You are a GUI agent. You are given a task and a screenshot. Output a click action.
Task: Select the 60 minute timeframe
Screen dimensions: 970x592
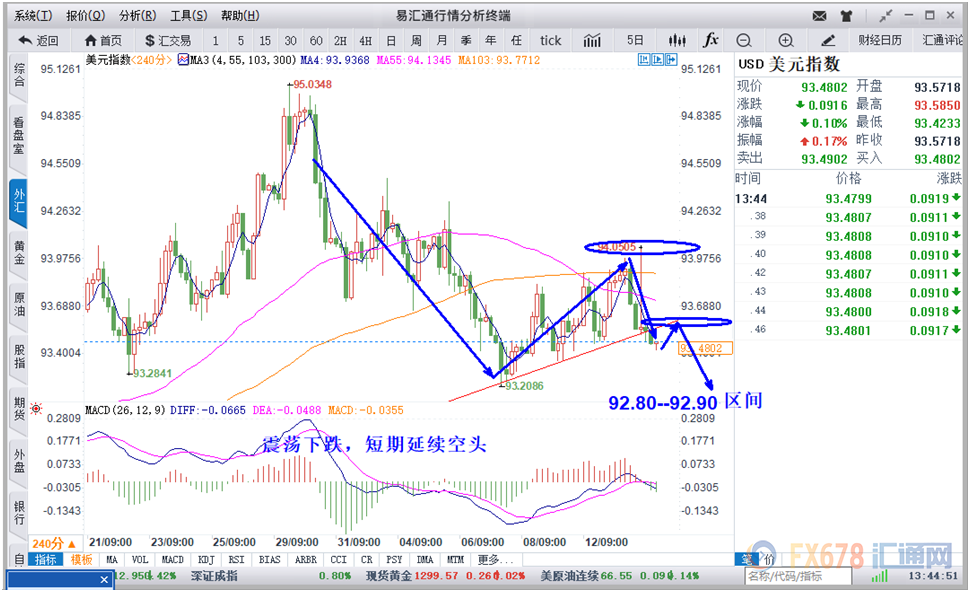pos(316,41)
